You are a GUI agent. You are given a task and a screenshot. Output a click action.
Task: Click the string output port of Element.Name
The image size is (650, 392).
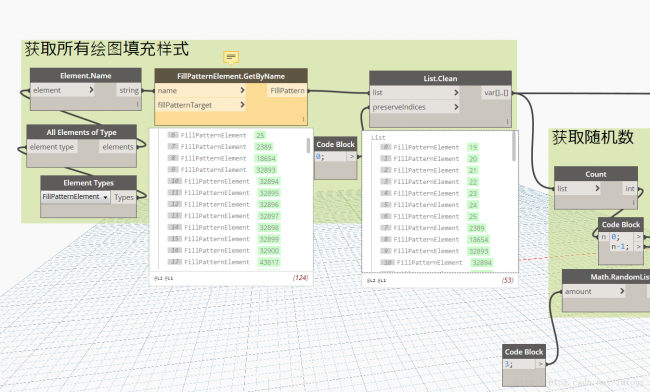(129, 90)
